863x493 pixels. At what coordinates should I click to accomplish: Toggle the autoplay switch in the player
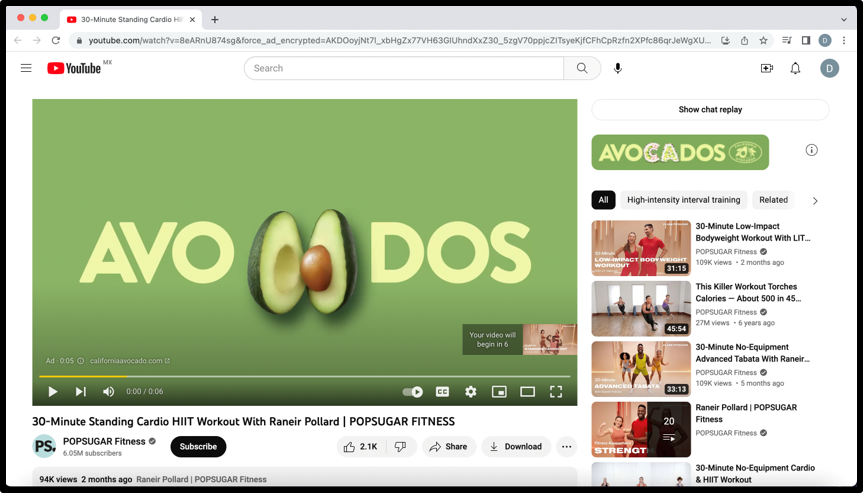coord(413,392)
